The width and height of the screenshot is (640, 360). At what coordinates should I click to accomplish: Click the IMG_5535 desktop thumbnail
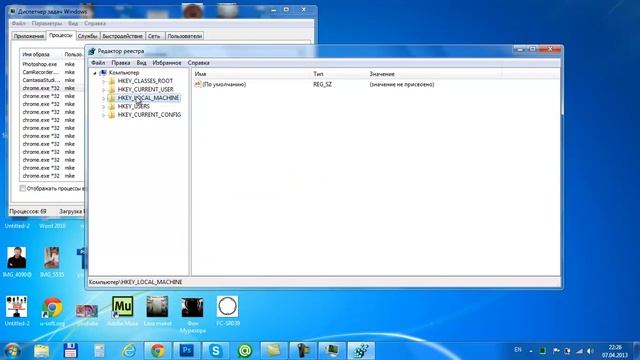click(x=52, y=258)
